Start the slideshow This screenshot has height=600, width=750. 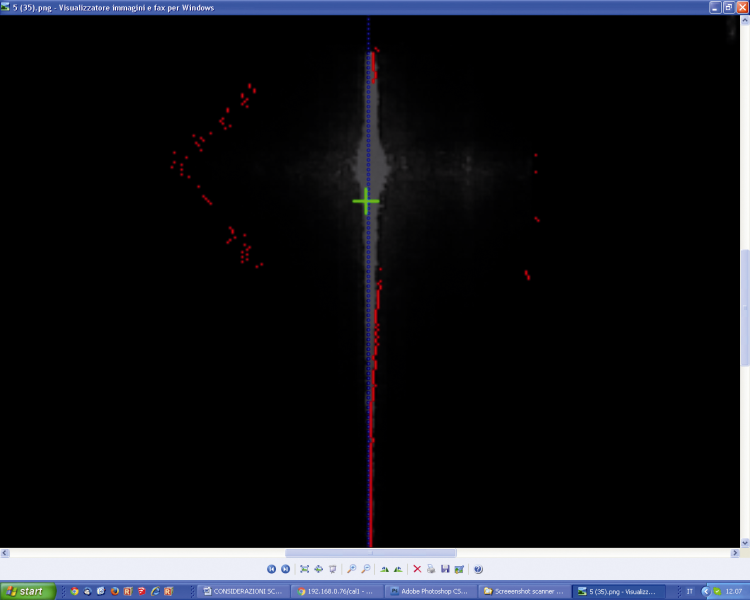(333, 569)
